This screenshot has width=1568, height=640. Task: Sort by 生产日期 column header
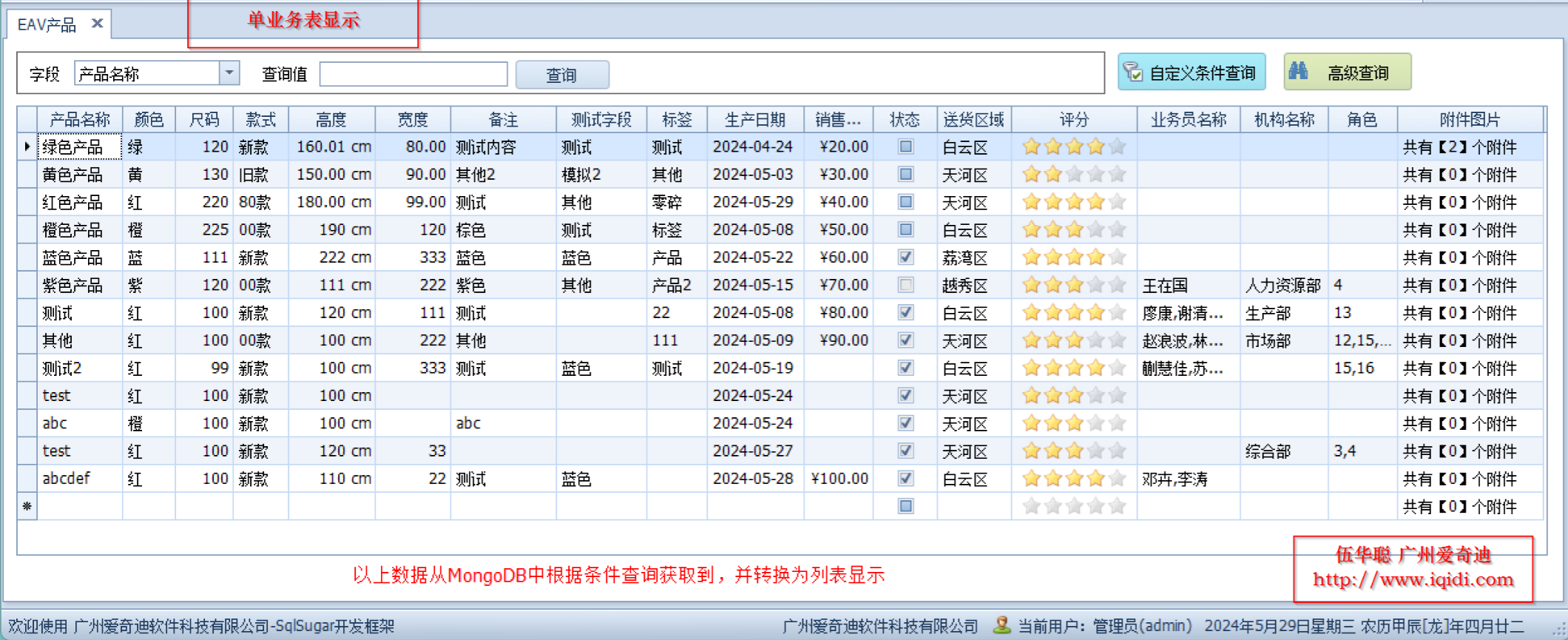(755, 119)
